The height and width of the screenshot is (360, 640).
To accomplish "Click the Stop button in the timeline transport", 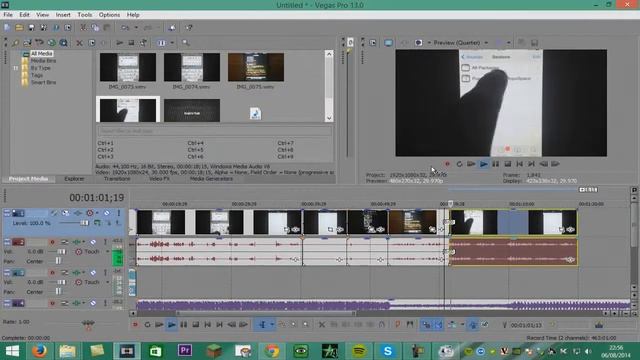I will click(x=196, y=325).
